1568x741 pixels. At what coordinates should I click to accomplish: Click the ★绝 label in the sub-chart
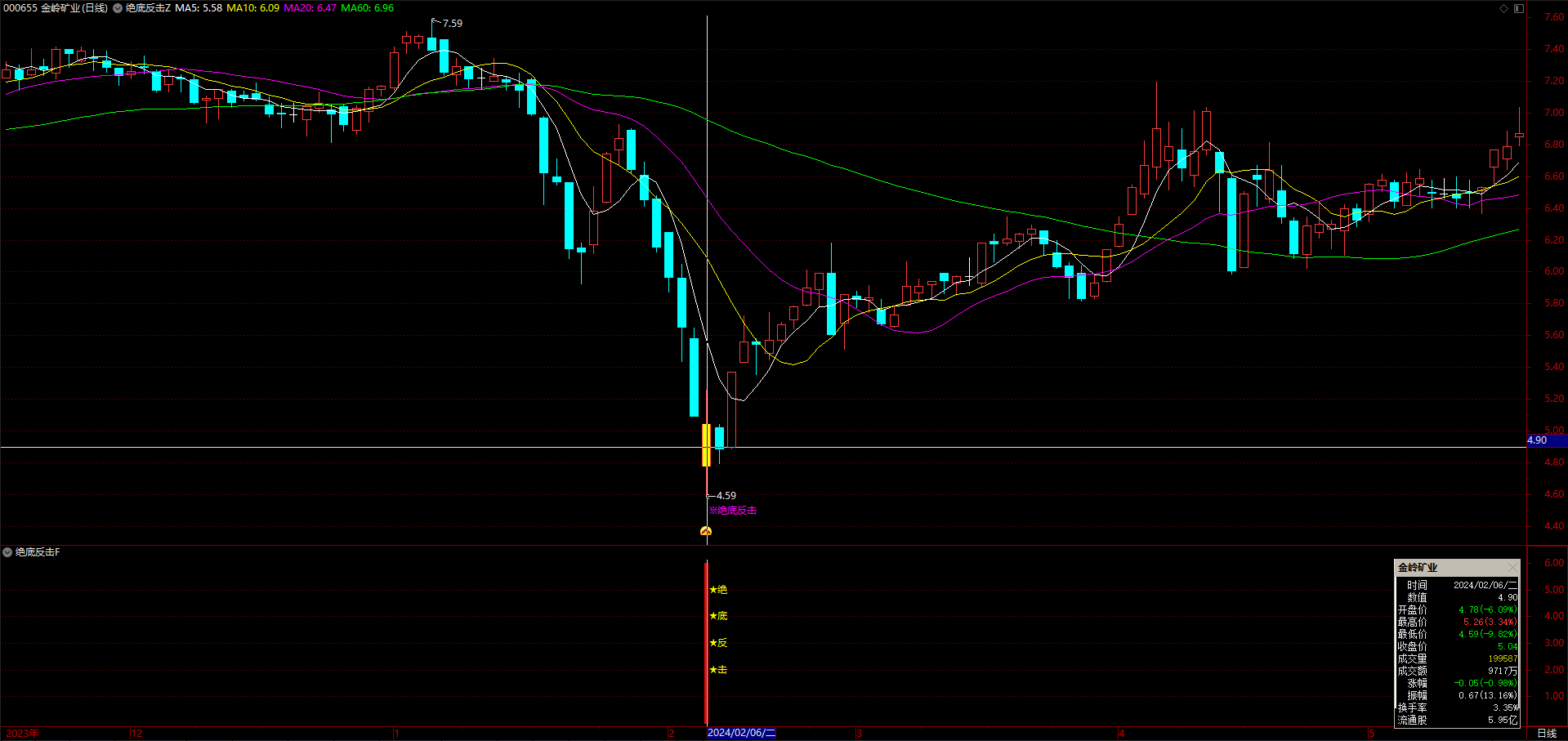(x=718, y=590)
